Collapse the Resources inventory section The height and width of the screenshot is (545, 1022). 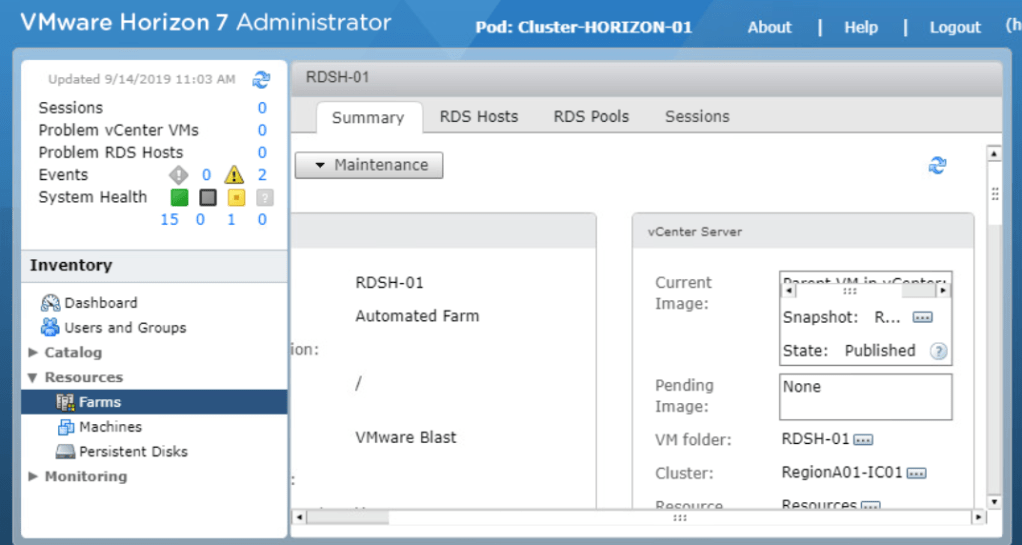point(34,378)
